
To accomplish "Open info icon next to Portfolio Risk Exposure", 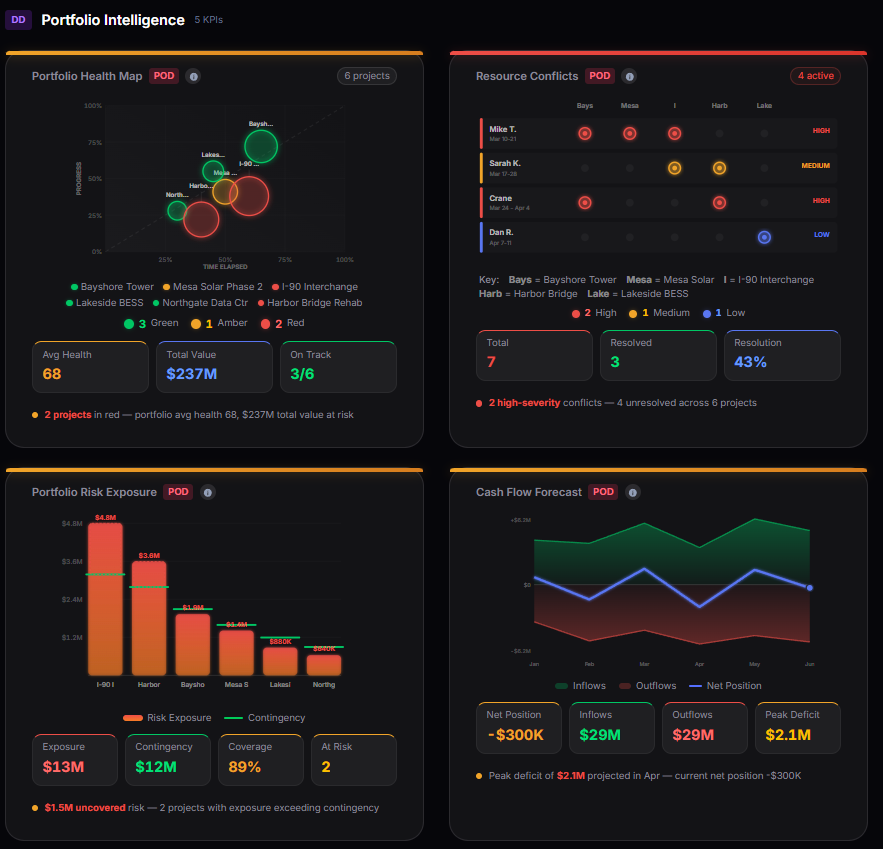I will point(208,493).
